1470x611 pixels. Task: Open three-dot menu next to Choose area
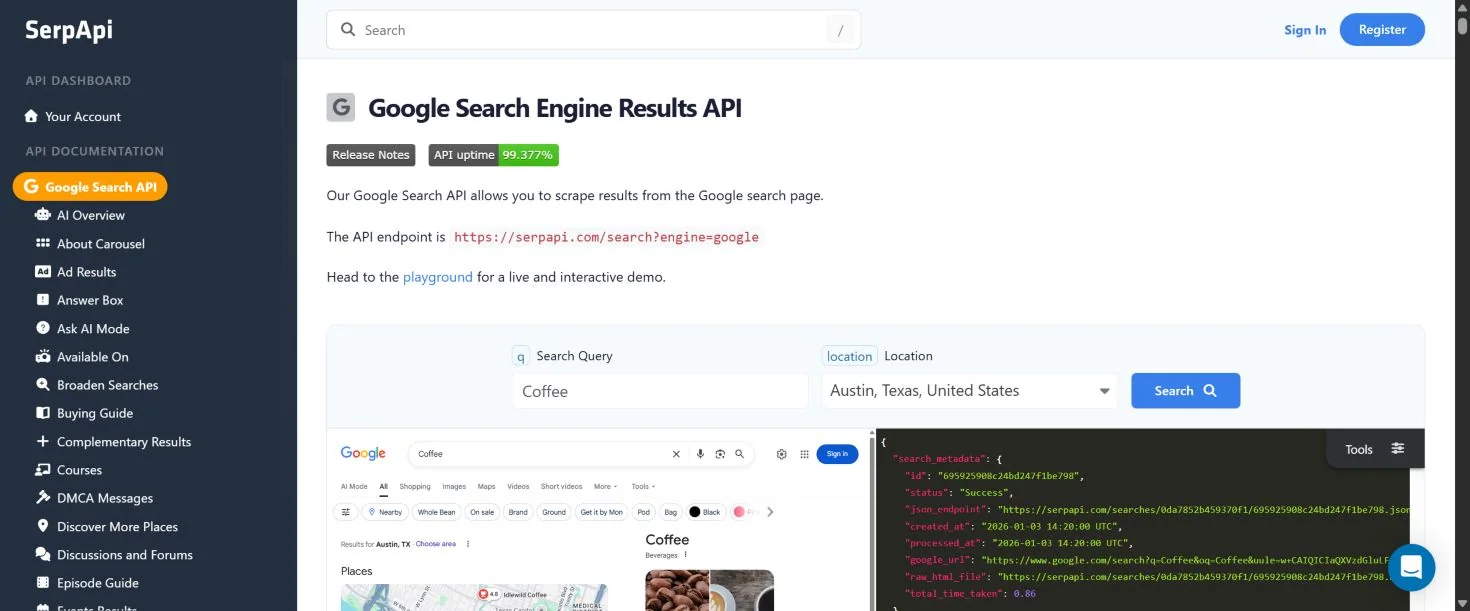(x=468, y=544)
